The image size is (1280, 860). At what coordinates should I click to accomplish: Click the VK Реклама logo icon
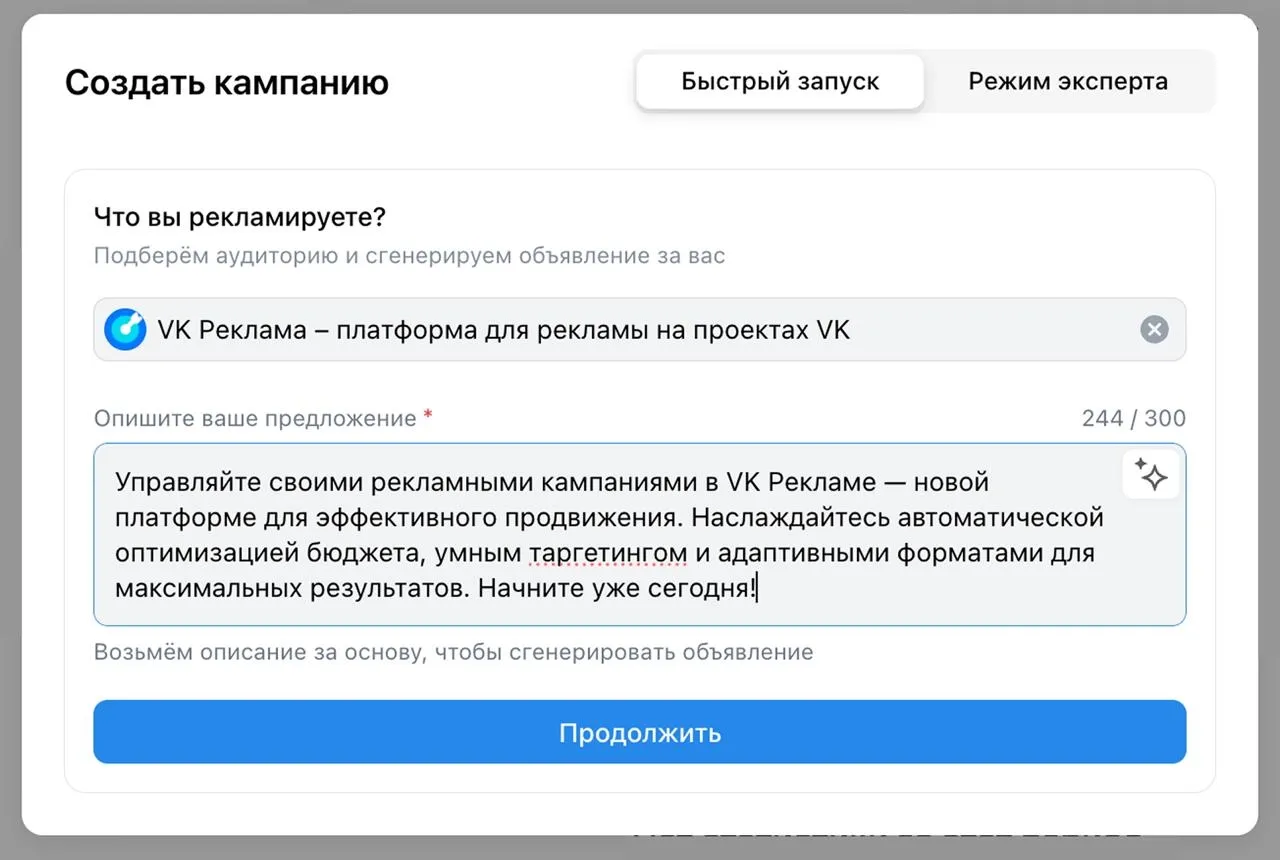pos(125,329)
